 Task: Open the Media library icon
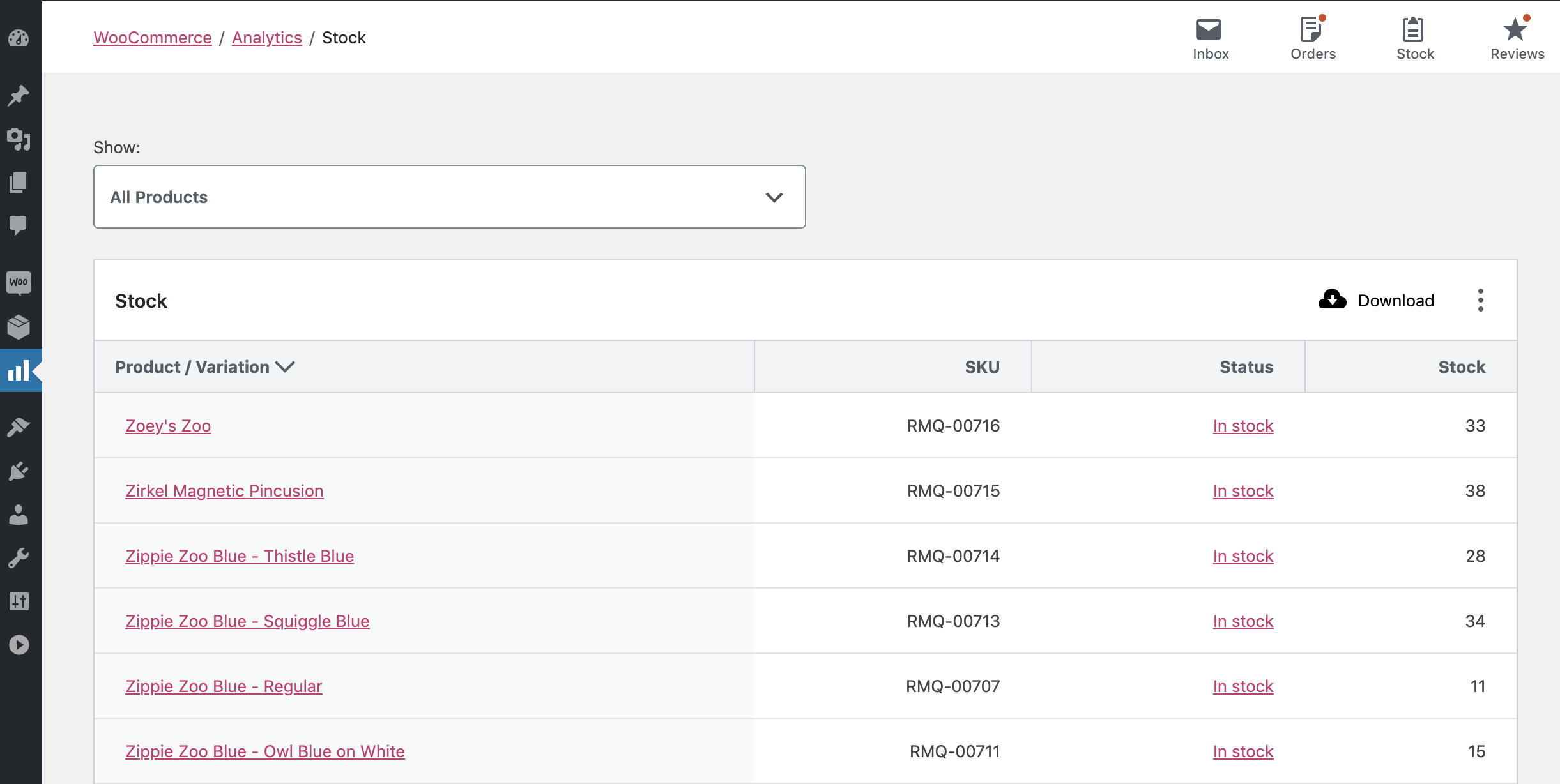[19, 139]
